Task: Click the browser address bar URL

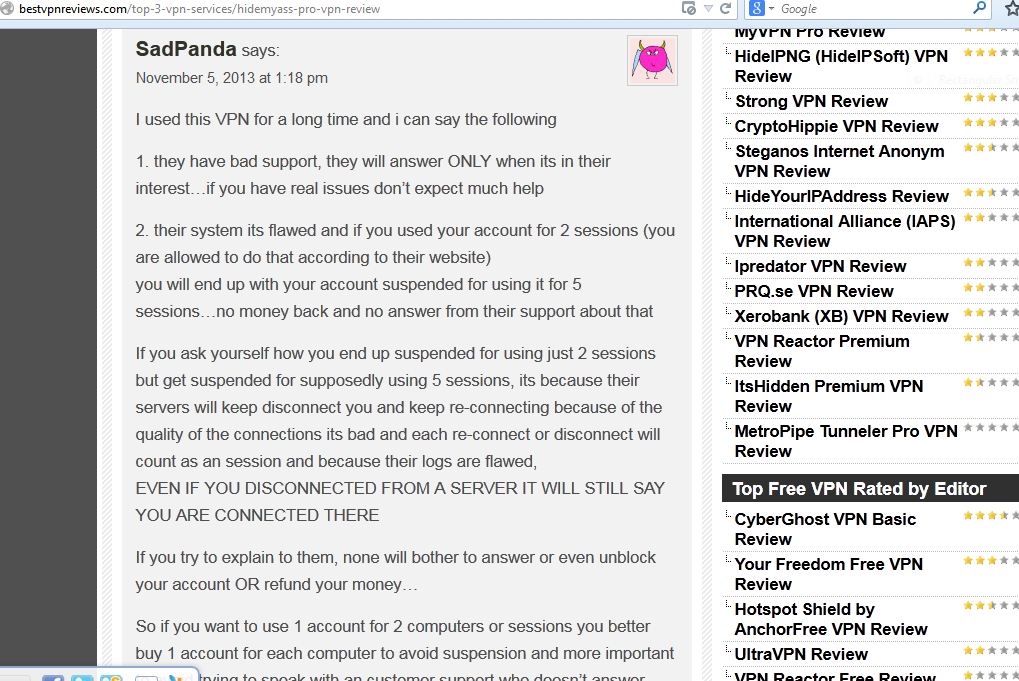Action: (200, 9)
